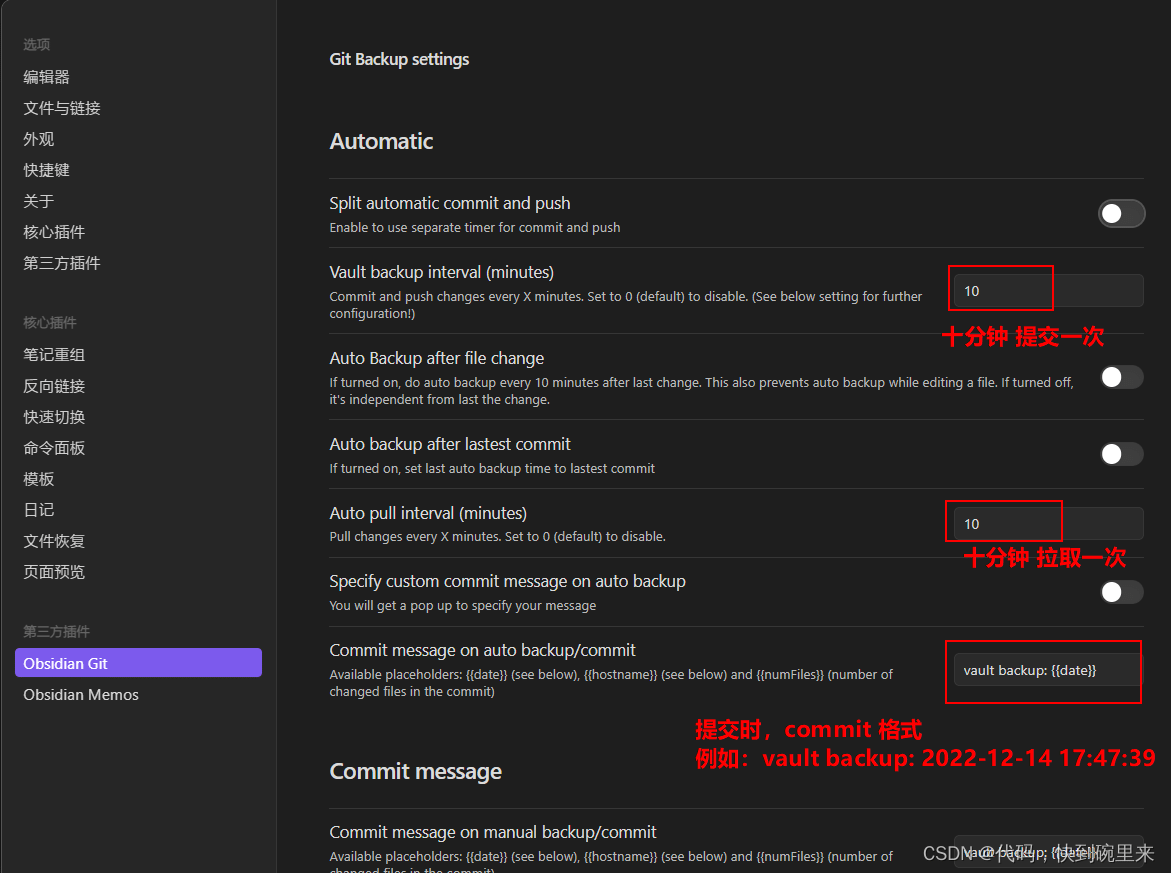Go to 快捷键 settings
Viewport: 1171px width, 873px height.
[x=47, y=170]
